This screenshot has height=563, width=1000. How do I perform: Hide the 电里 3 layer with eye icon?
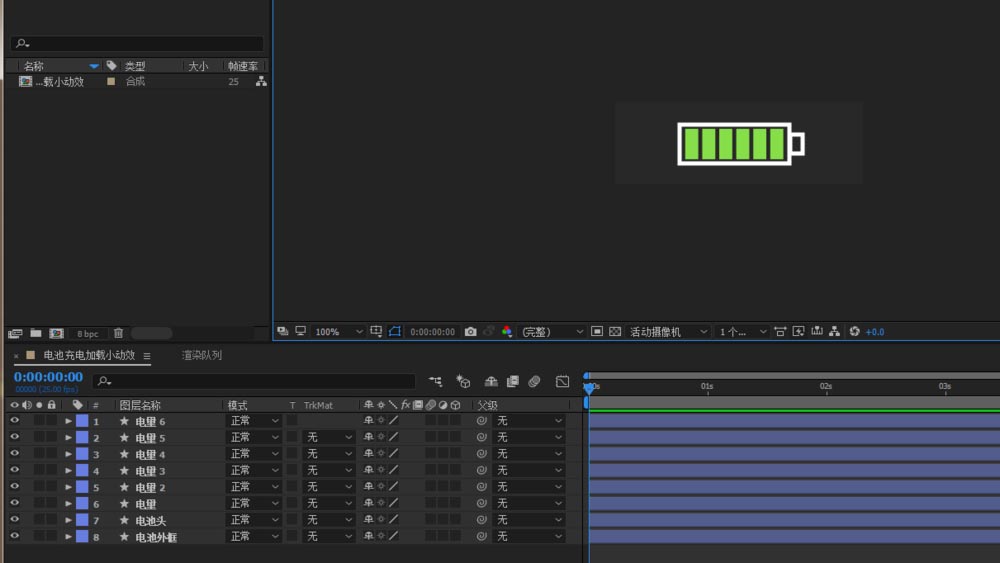click(14, 471)
